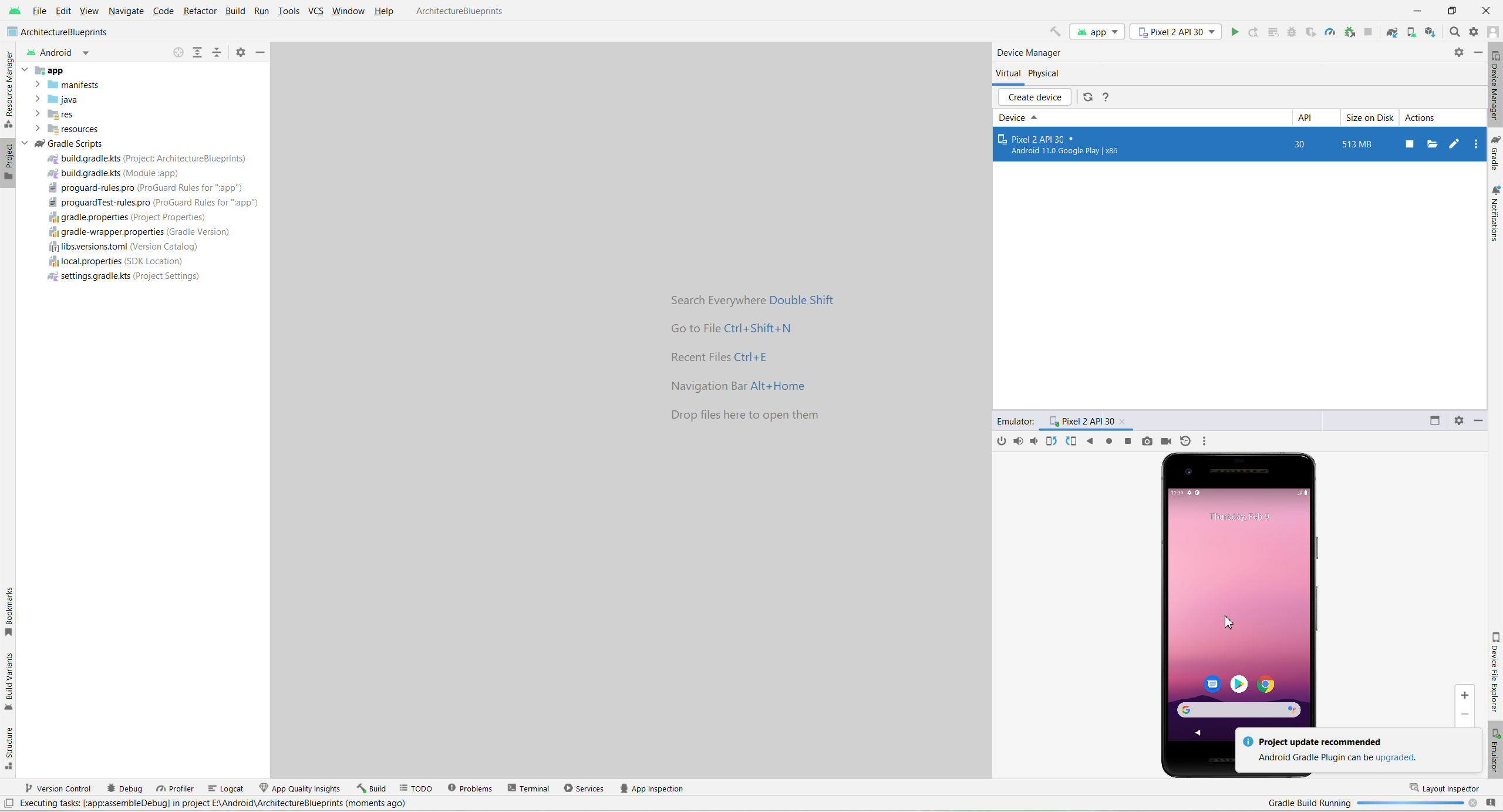
Task: Expand the manifests folder in project tree
Action: tap(38, 85)
